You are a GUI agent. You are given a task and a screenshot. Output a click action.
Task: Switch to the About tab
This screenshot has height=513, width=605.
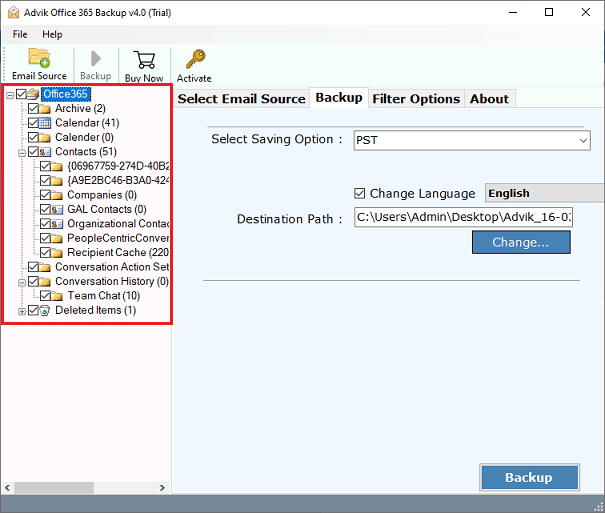coord(489,99)
